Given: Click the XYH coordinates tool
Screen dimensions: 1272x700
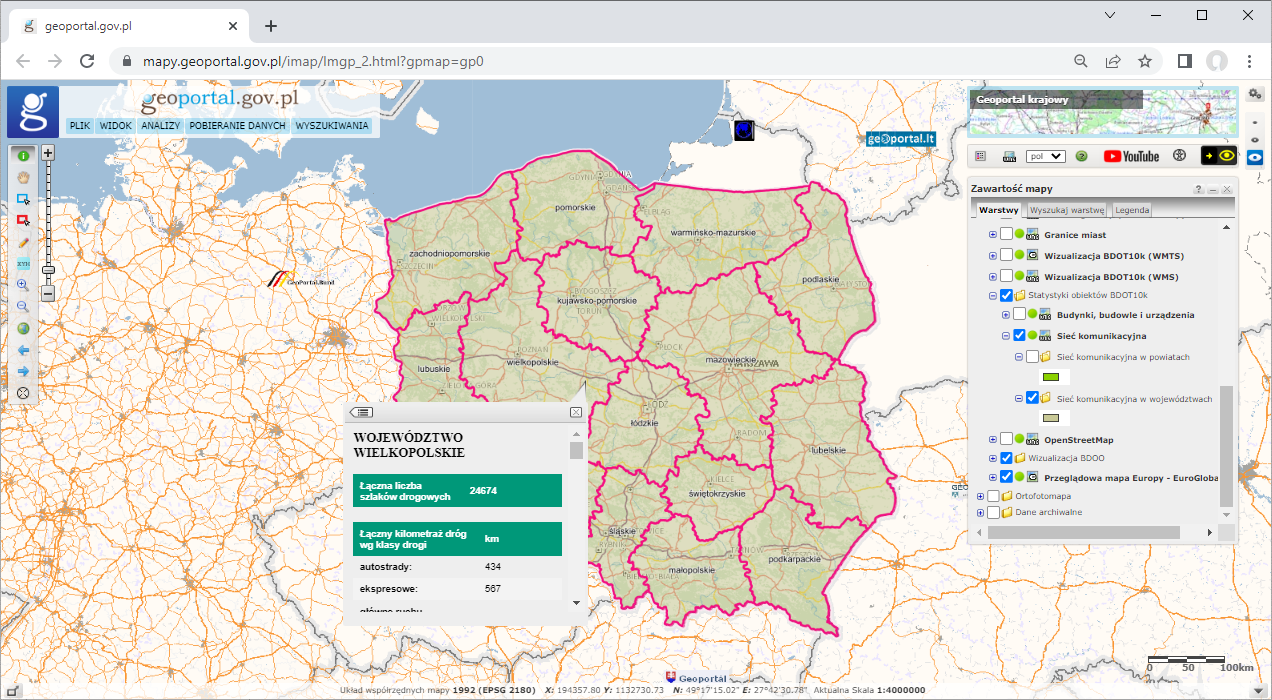Looking at the screenshot, I should click(23, 264).
